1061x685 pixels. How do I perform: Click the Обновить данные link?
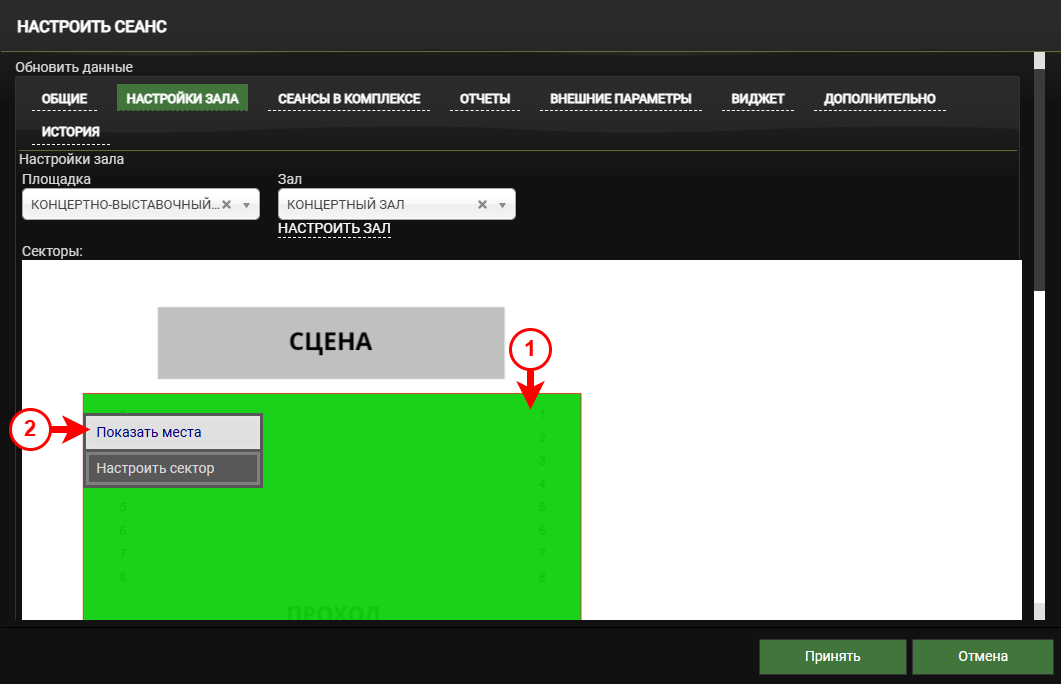(74, 67)
